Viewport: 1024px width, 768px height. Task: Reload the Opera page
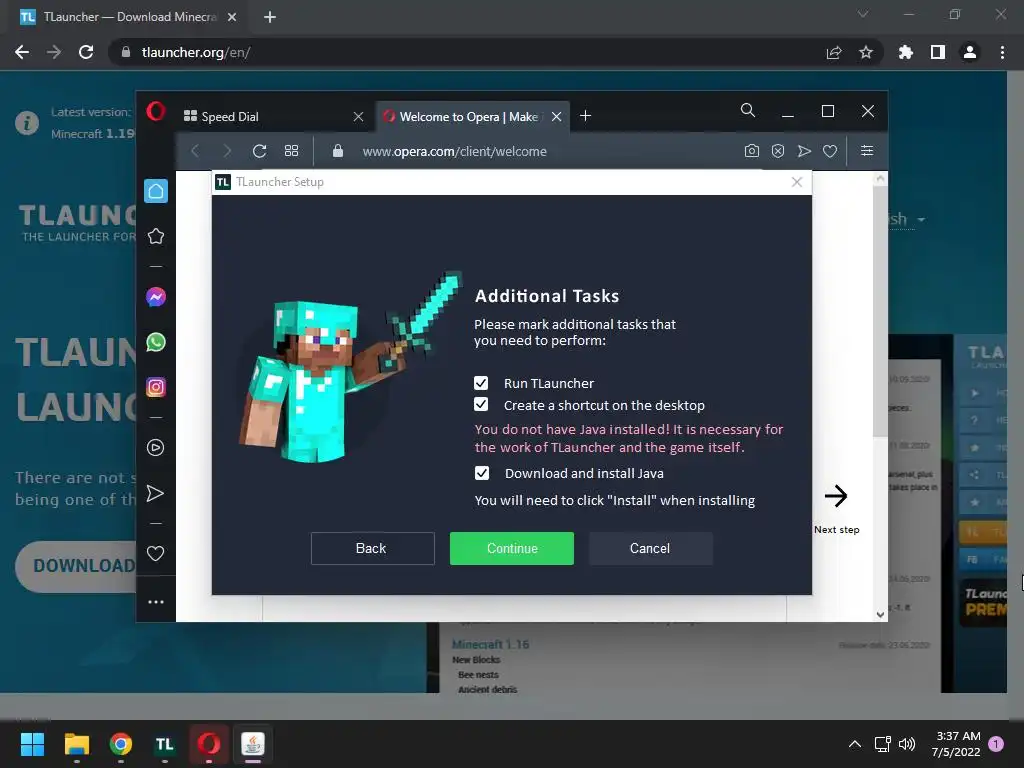[259, 152]
